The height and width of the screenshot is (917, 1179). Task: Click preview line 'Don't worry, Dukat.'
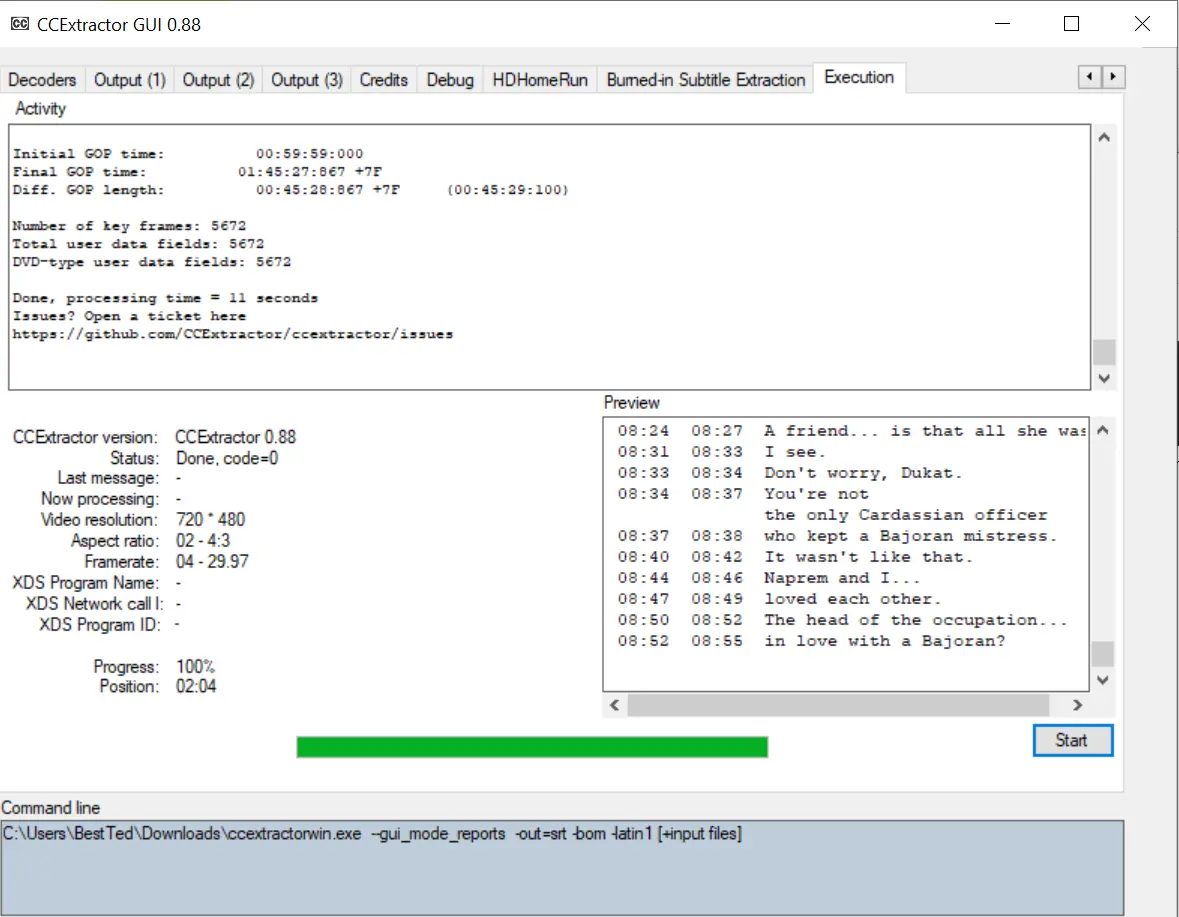(863, 473)
